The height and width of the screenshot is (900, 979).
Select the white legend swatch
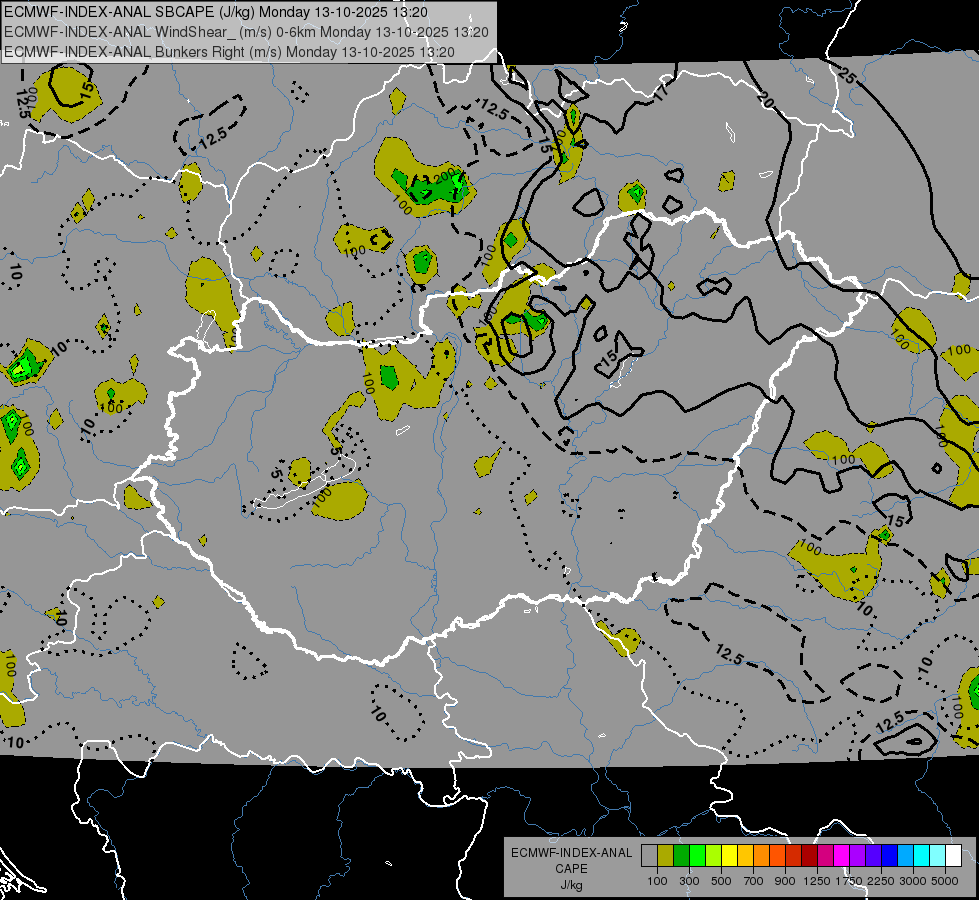click(954, 856)
